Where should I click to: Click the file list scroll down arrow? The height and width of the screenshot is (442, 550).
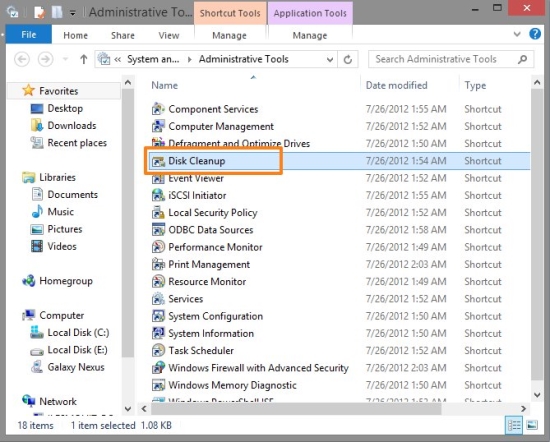(537, 395)
